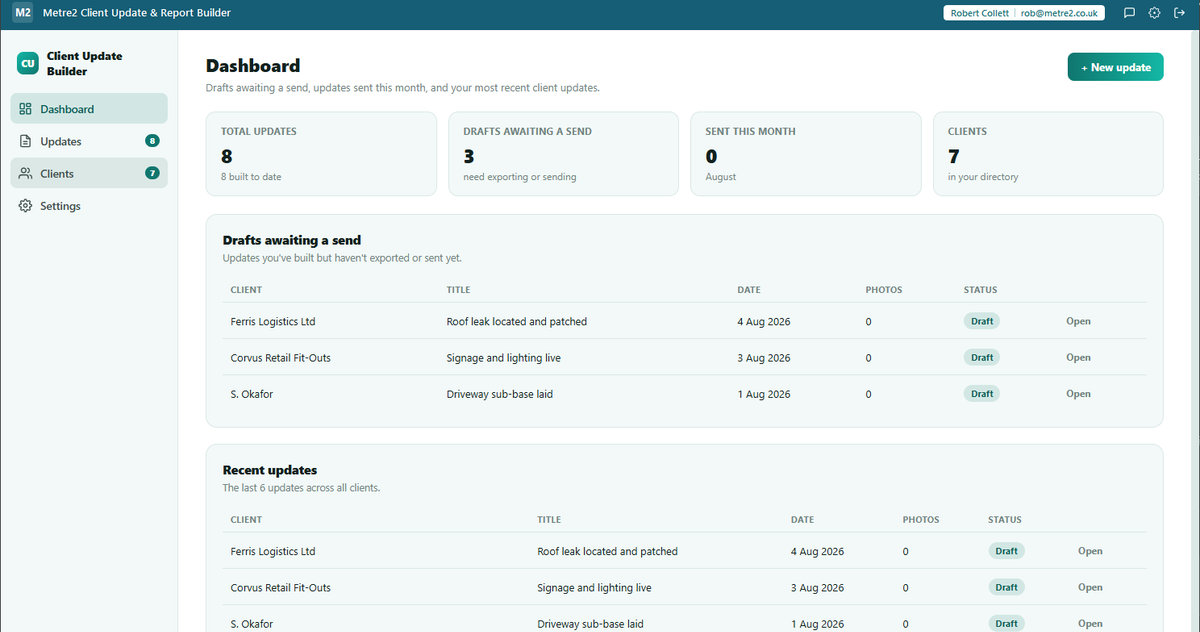Click the CLIENT column header in Drafts awaiting
The height and width of the screenshot is (632, 1200).
[246, 290]
